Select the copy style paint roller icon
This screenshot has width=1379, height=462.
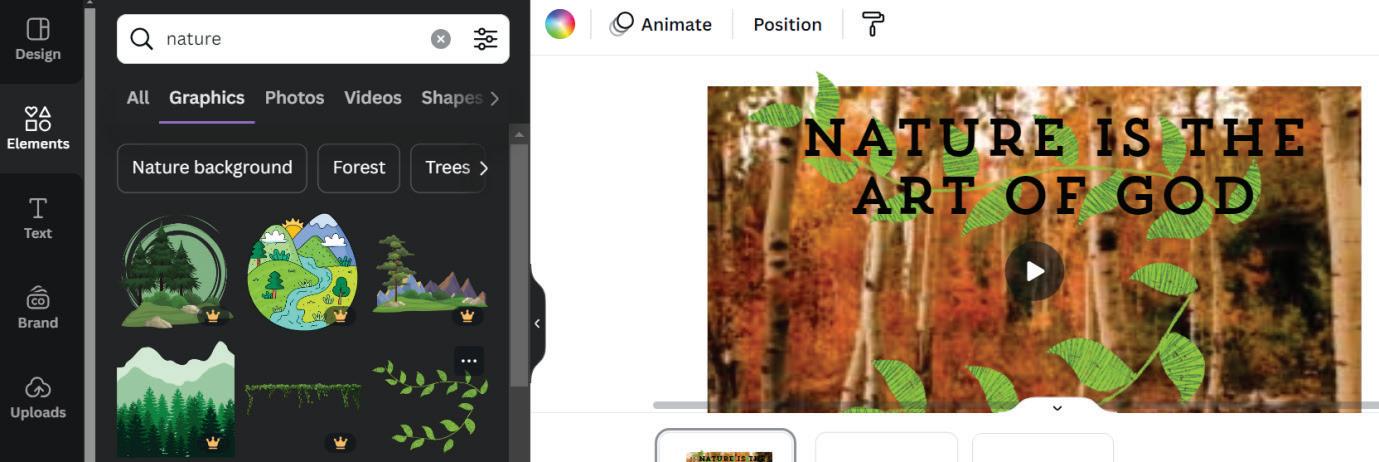point(873,24)
